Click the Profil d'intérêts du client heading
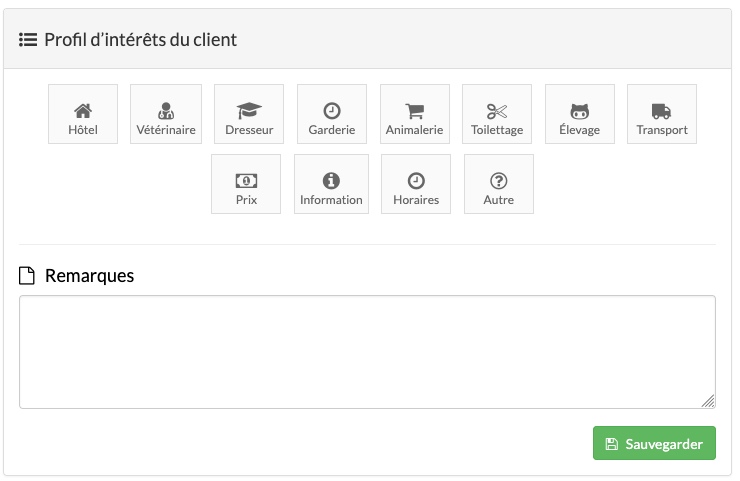740x481 pixels. point(141,40)
